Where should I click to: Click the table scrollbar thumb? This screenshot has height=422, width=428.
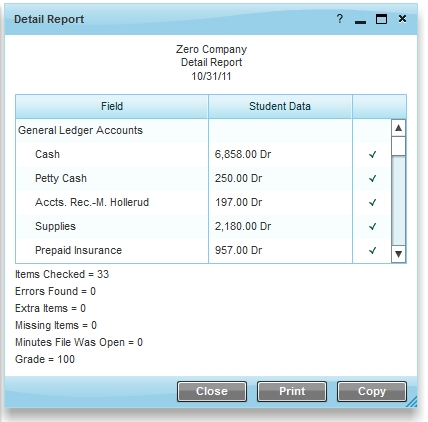point(398,146)
